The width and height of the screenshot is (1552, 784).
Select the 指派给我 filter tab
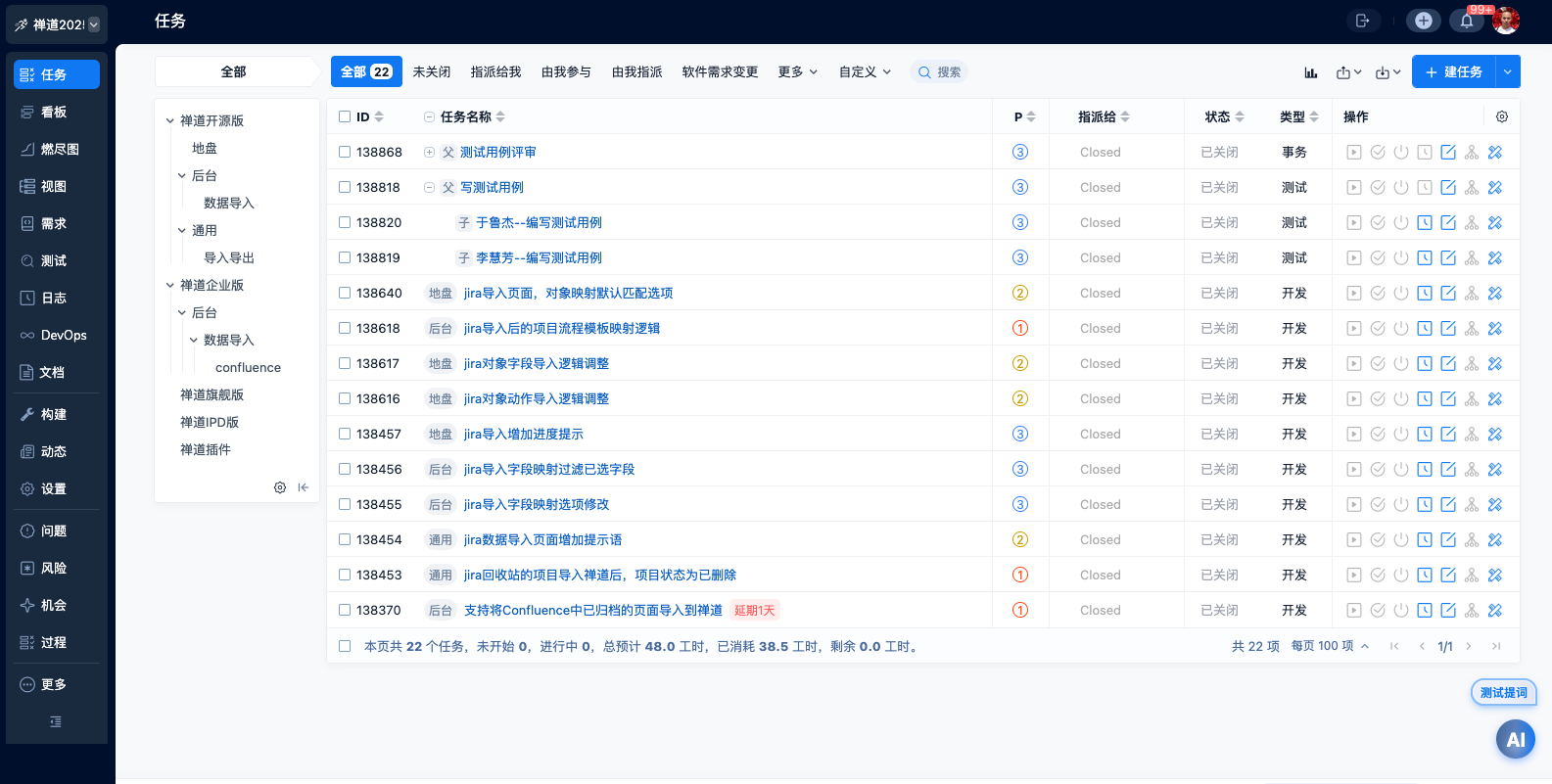coord(495,72)
